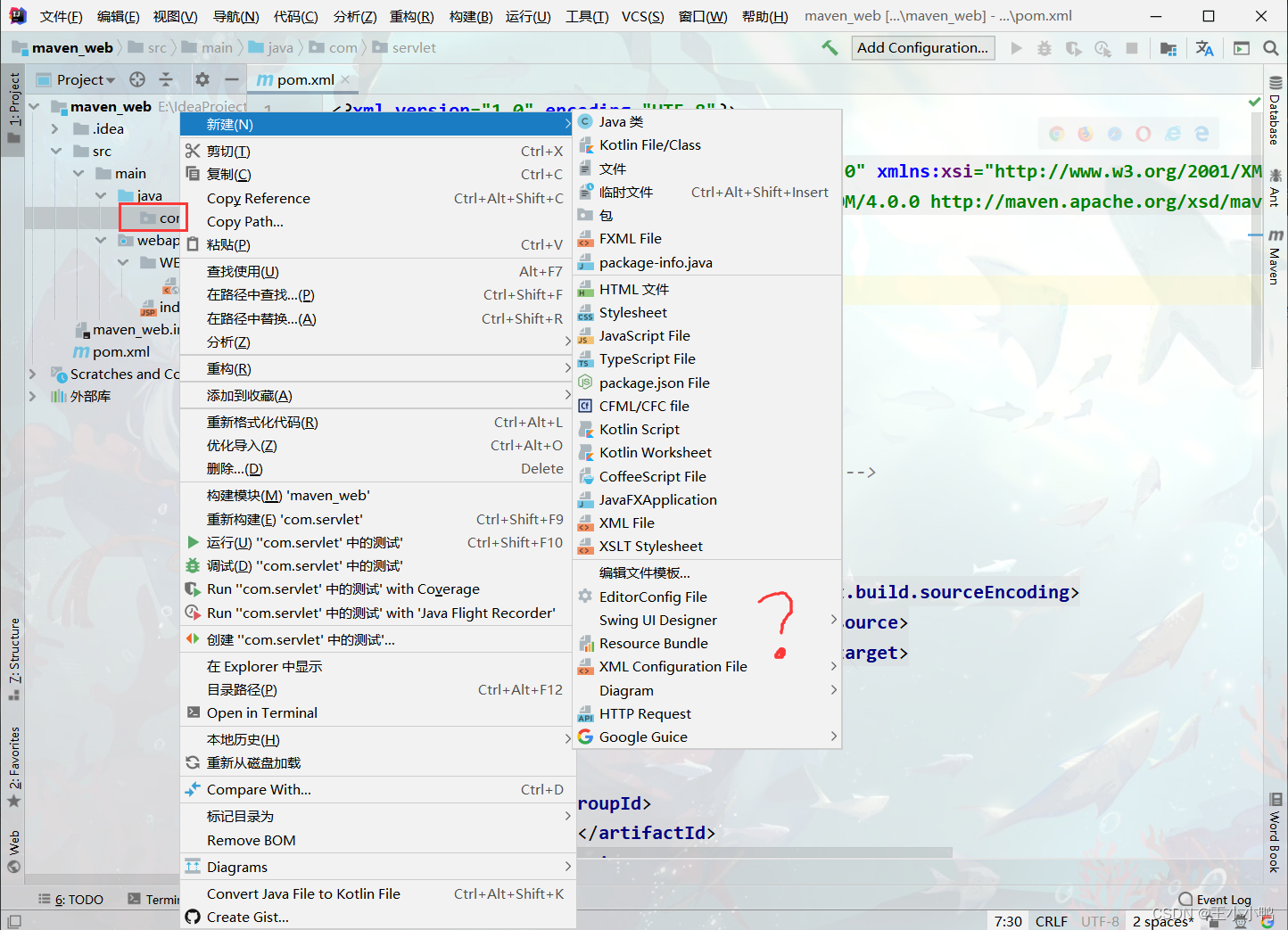This screenshot has height=930, width=1288.
Task: Click the Search Everywhere magnifier icon
Action: 1271,48
